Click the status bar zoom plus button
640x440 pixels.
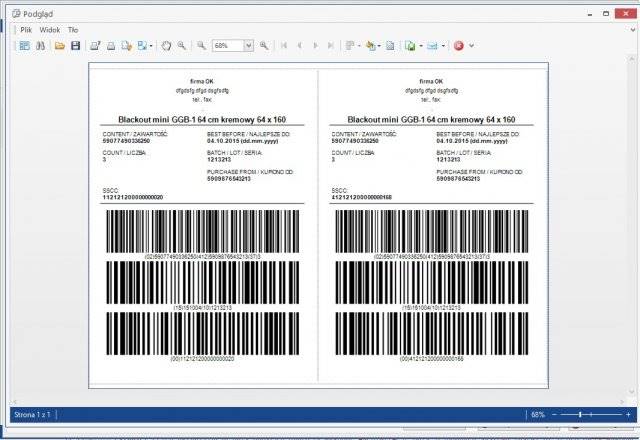point(628,415)
